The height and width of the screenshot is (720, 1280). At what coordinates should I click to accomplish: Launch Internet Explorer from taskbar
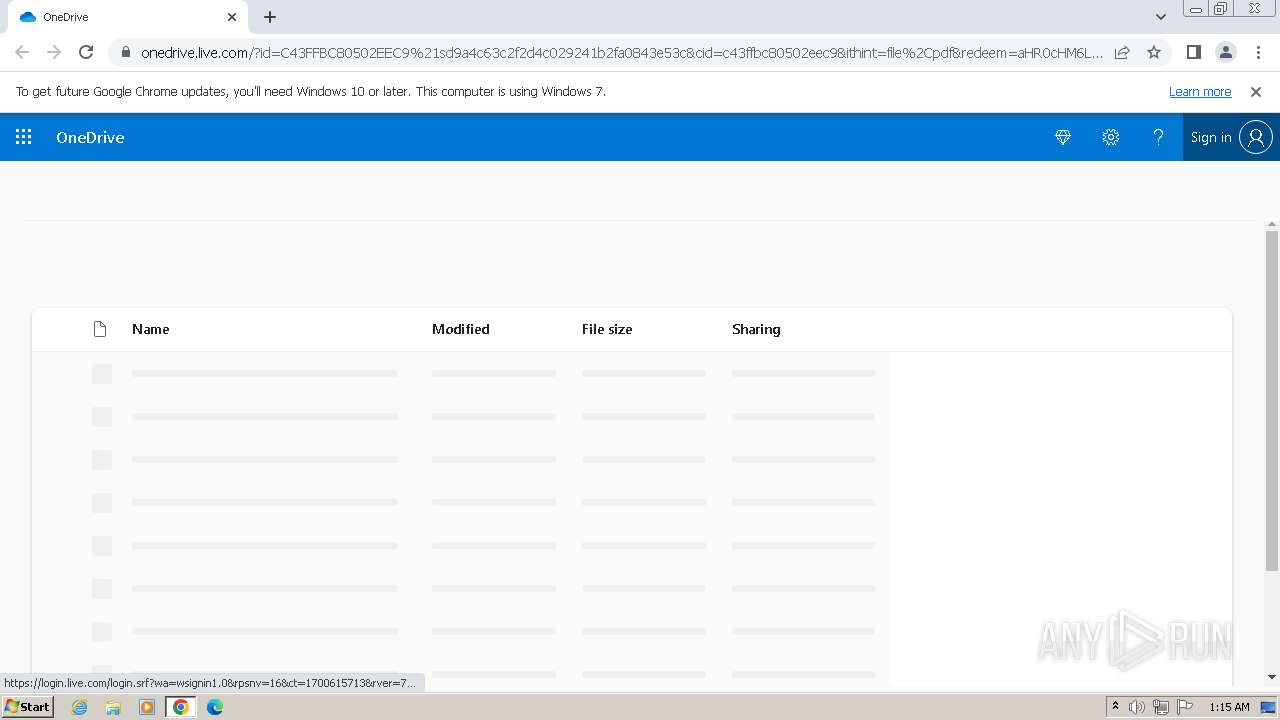pos(79,707)
